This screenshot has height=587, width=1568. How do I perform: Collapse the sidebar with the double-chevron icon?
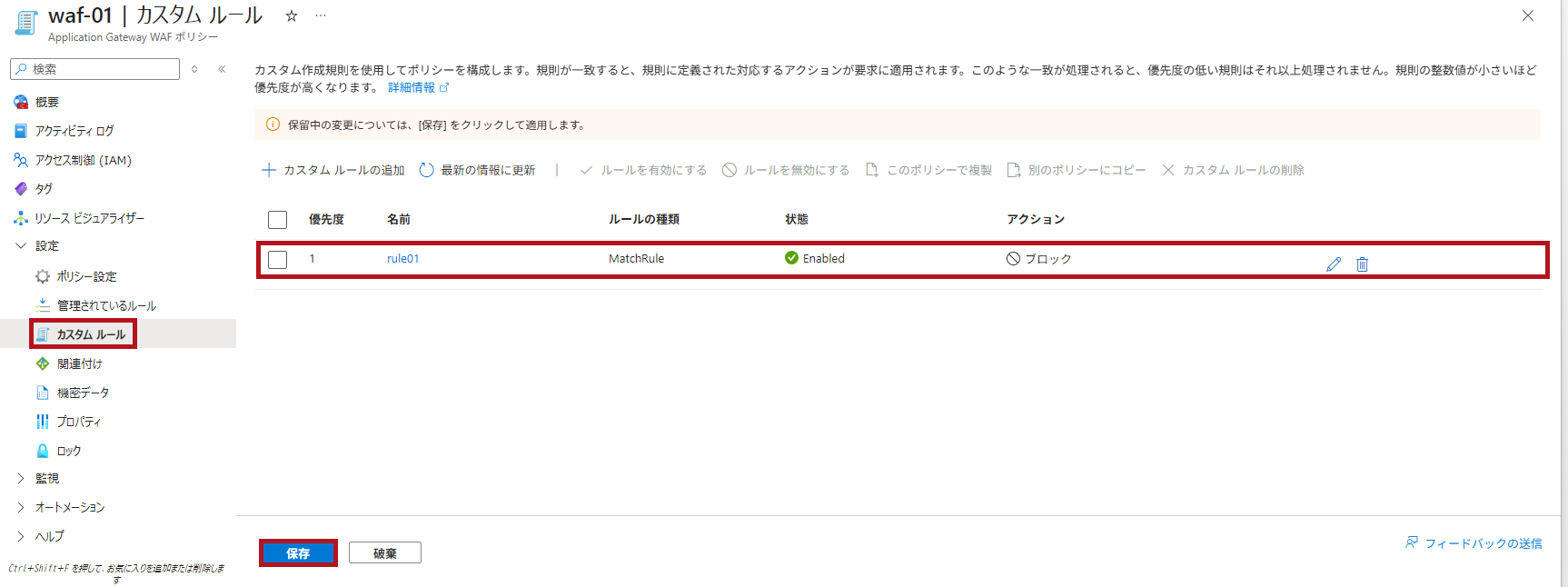tap(222, 69)
